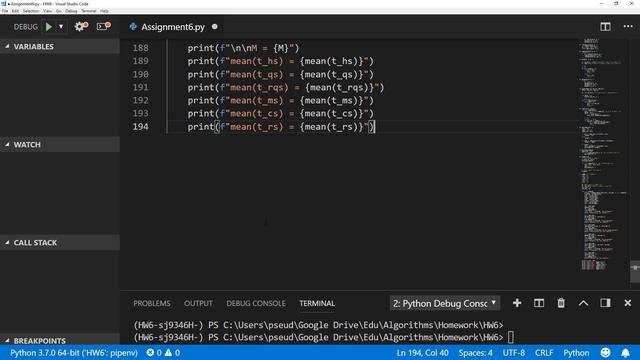
Task: Open notifications bell in the status bar
Action: 625,353
